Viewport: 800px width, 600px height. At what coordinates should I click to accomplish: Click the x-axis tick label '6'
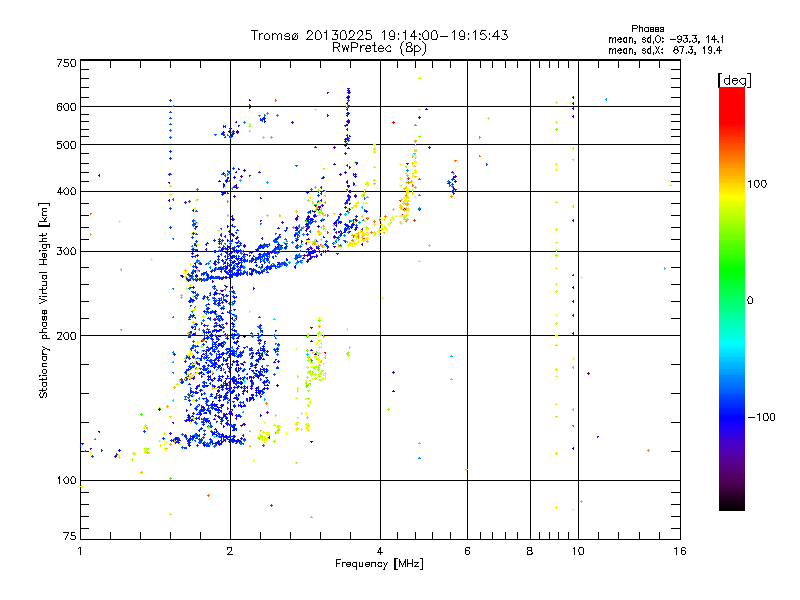[467, 551]
